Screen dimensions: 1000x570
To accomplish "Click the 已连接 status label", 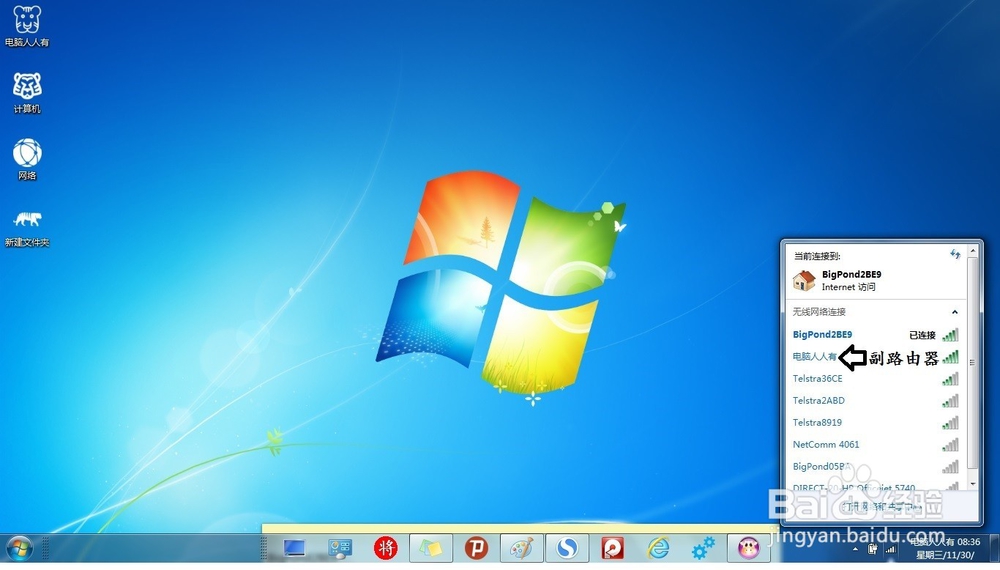I will coord(922,335).
